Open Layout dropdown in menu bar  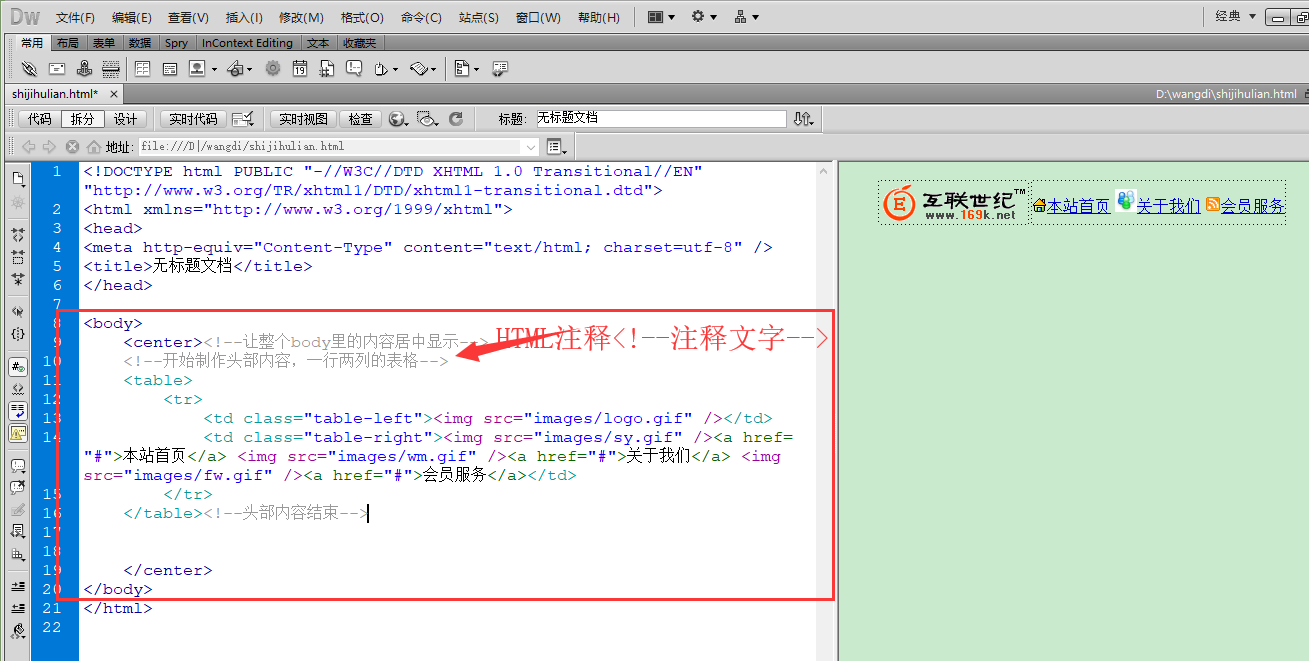[662, 17]
